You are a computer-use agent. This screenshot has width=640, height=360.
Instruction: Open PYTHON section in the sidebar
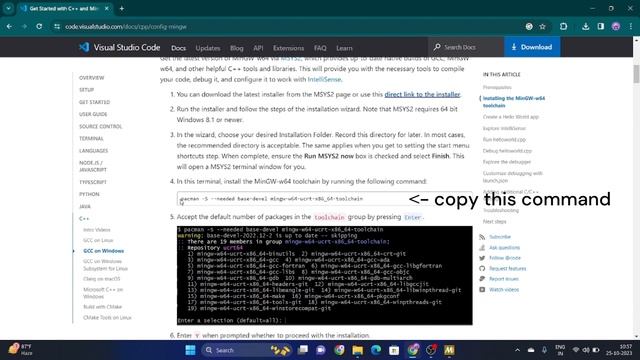[89, 194]
